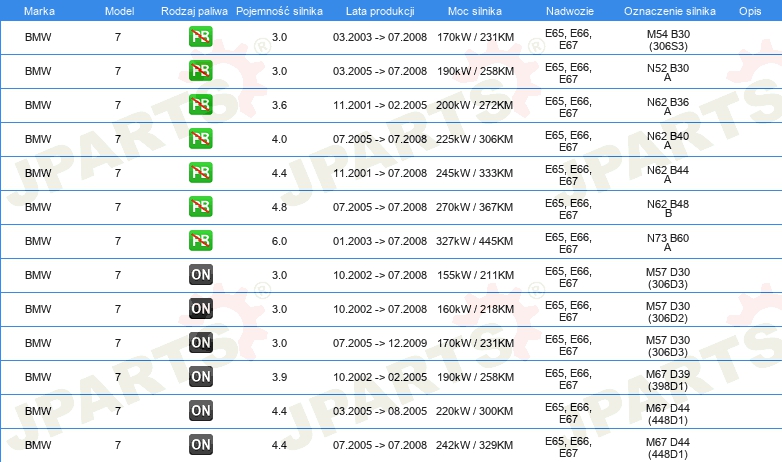This screenshot has width=782, height=462.
Task: Click the Marka column header
Action: (x=39, y=11)
